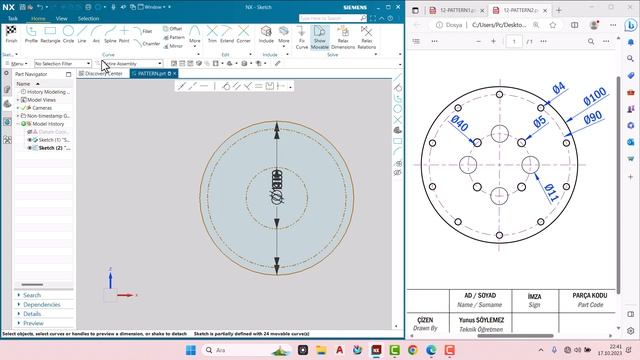Image resolution: width=640 pixels, height=360 pixels.
Task: Activate the Mirror curve command
Action: pos(173,46)
